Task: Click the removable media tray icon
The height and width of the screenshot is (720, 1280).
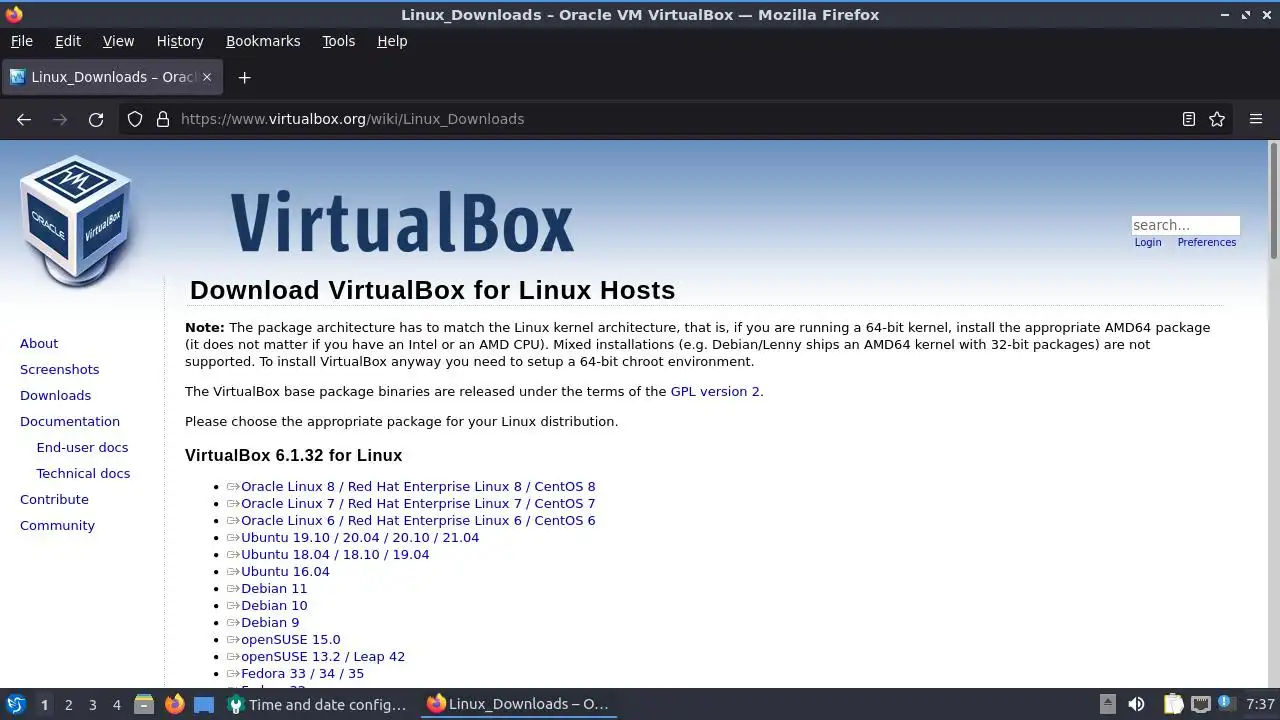Action: [x=1107, y=704]
